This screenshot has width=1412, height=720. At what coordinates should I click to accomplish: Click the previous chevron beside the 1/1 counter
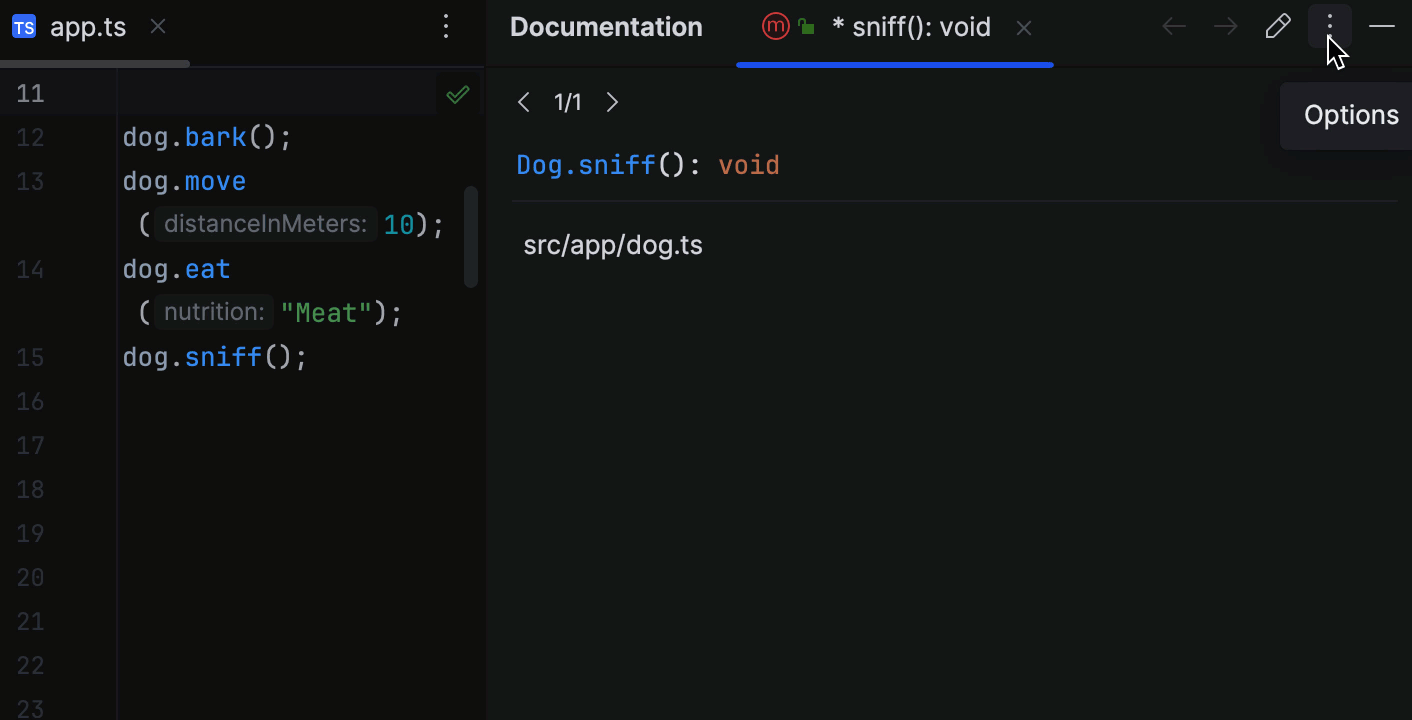click(524, 102)
